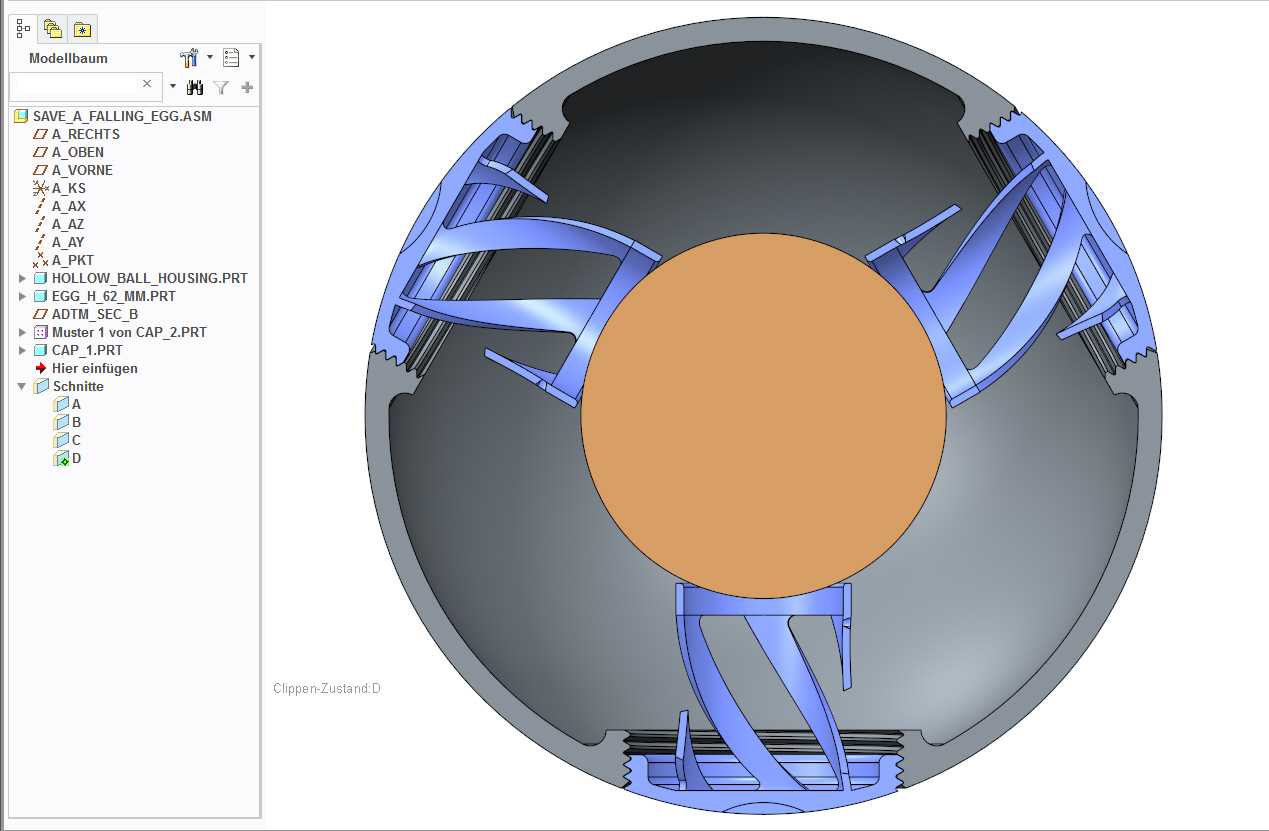The width and height of the screenshot is (1269, 831).
Task: Select the Schnitte sections folder
Action: click(x=78, y=386)
